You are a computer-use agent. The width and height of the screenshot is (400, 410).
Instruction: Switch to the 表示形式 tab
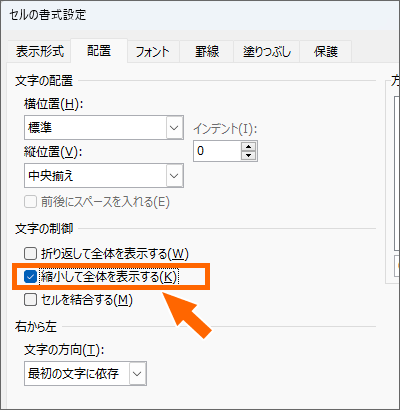(39, 52)
